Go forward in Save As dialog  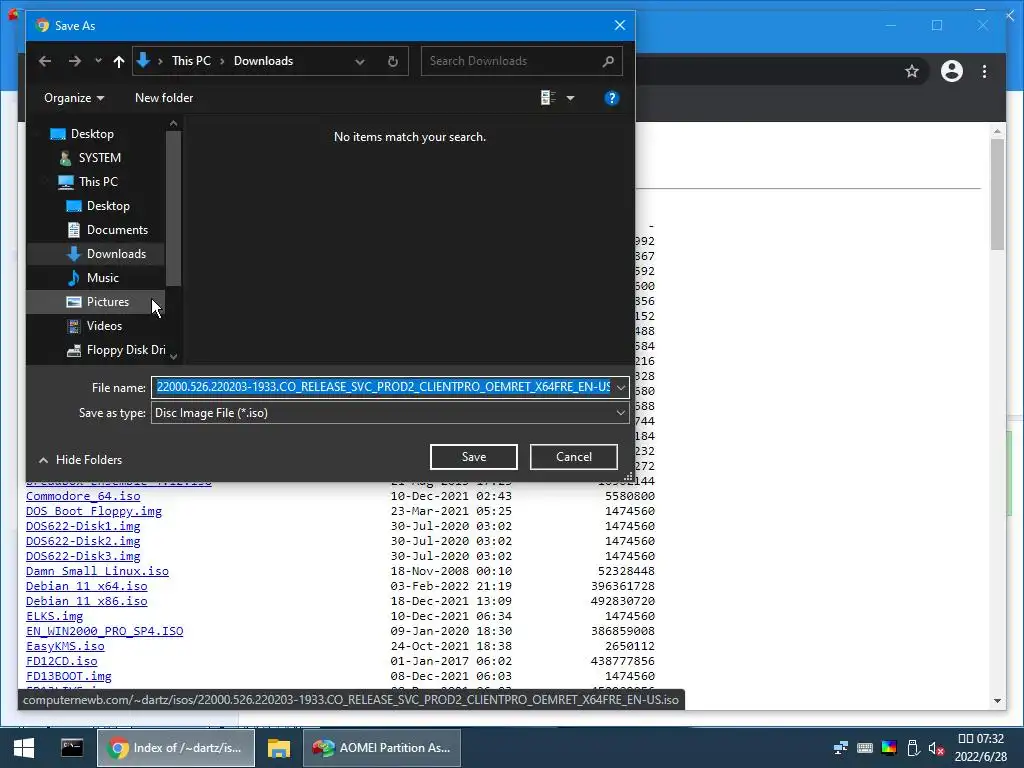point(74,61)
